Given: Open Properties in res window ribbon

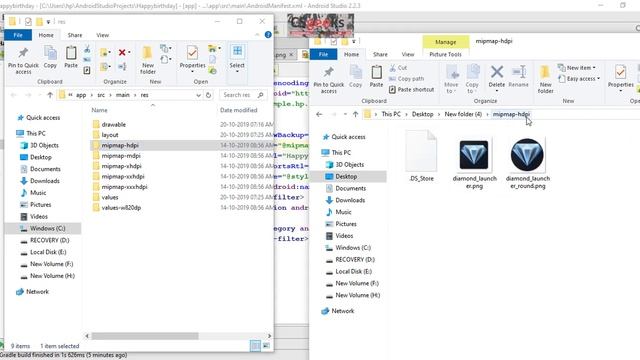Looking at the screenshot, I should click(x=192, y=59).
